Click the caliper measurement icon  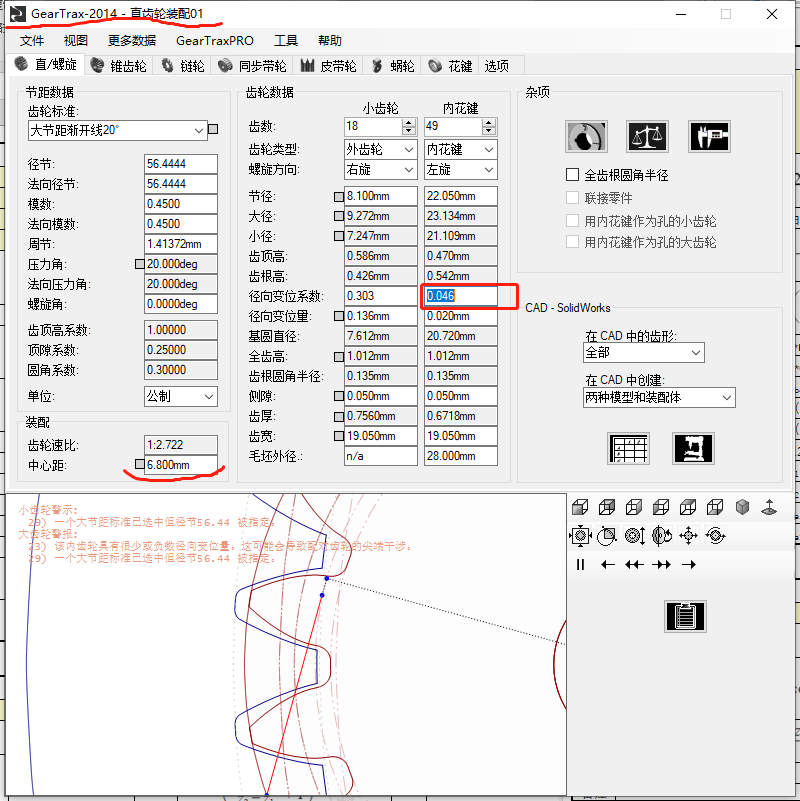[710, 136]
